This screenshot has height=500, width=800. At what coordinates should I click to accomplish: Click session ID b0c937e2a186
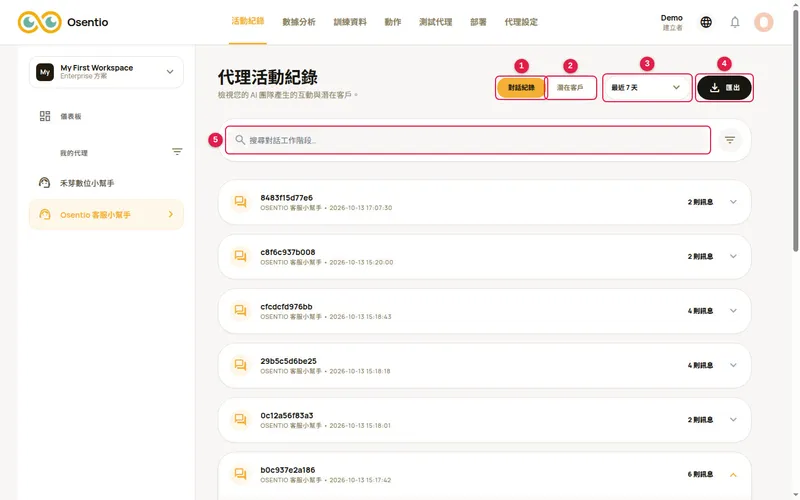tap(288, 470)
